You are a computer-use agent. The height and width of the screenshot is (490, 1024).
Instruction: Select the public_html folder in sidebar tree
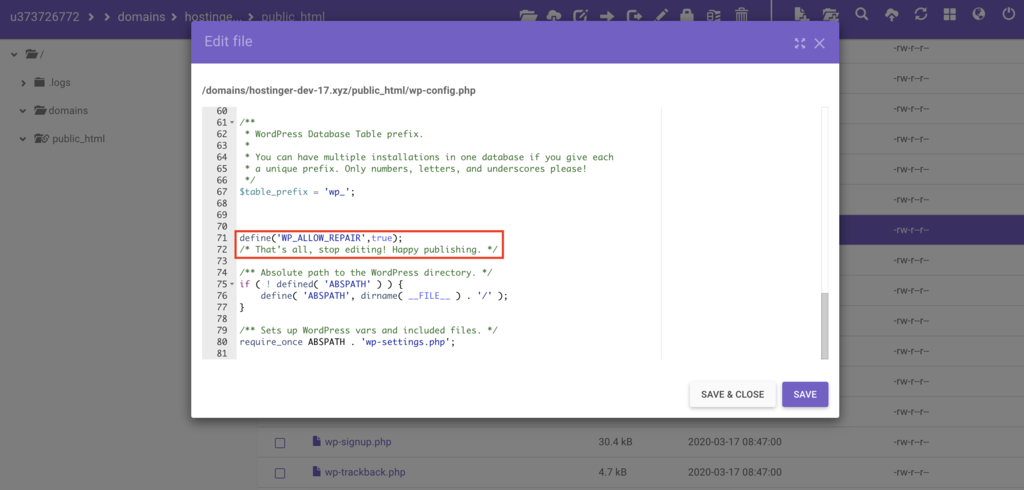point(78,138)
